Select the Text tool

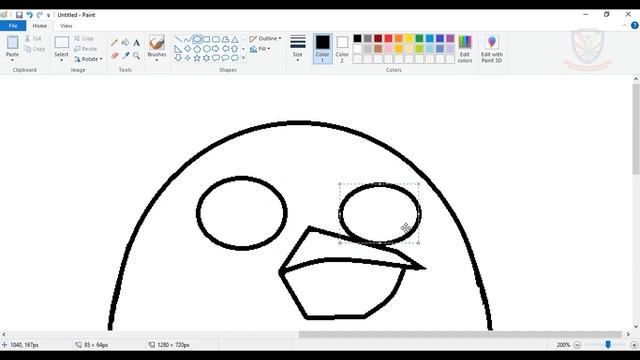tap(136, 42)
